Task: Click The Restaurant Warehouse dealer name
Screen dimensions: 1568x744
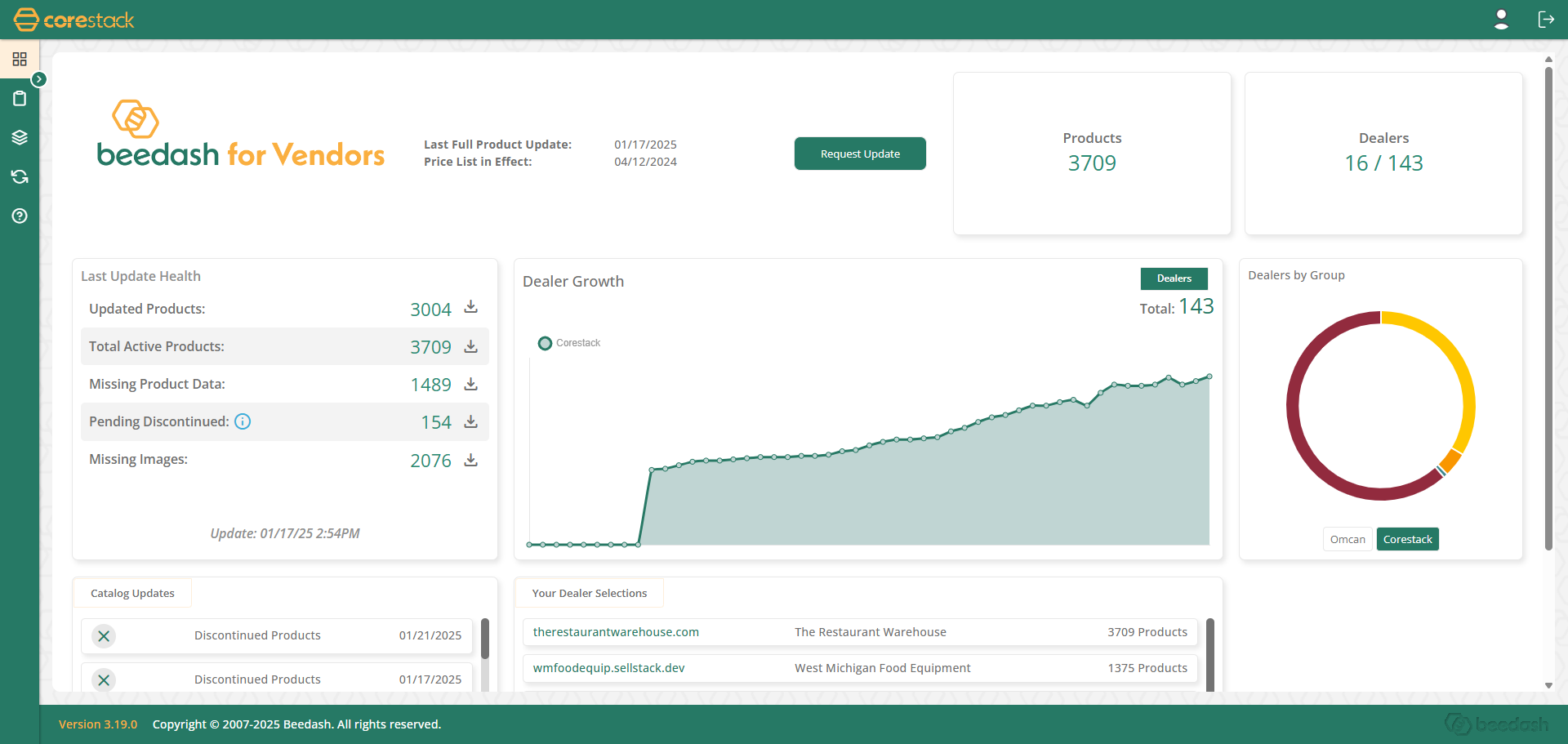Action: point(871,632)
